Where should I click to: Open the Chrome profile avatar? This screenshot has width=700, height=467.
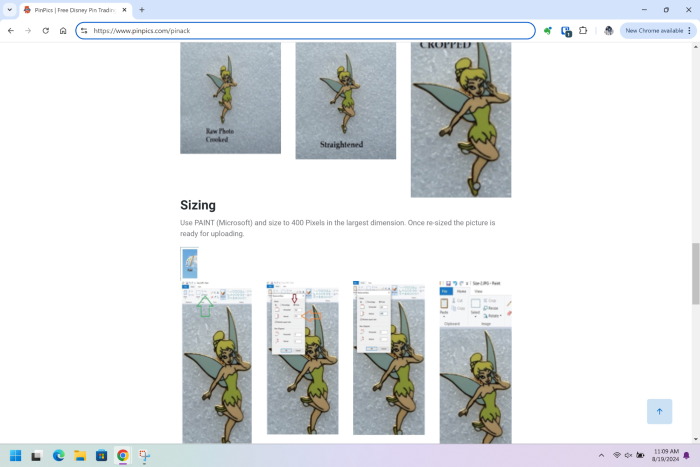608,31
